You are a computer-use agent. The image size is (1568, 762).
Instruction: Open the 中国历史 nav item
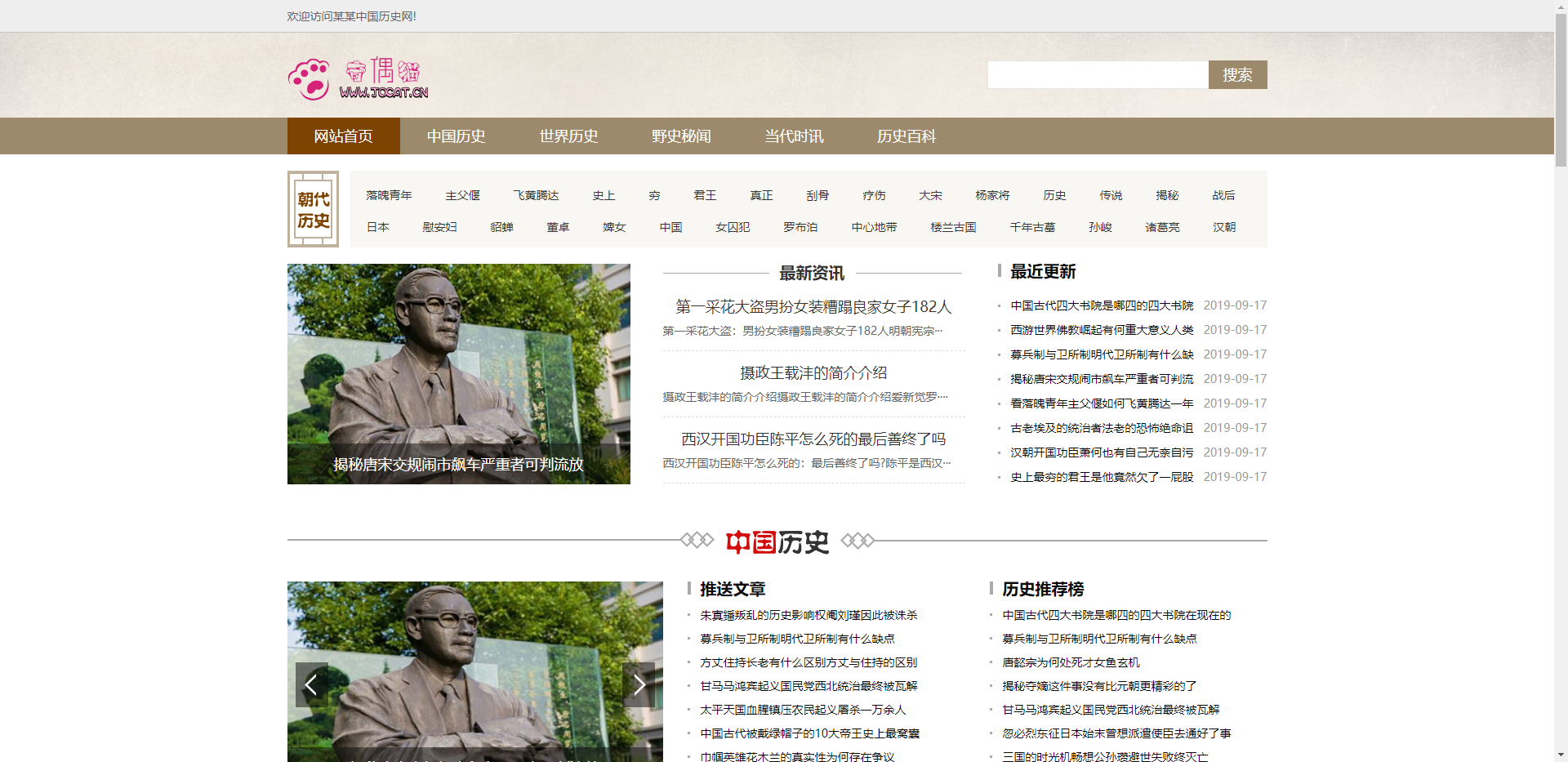457,136
